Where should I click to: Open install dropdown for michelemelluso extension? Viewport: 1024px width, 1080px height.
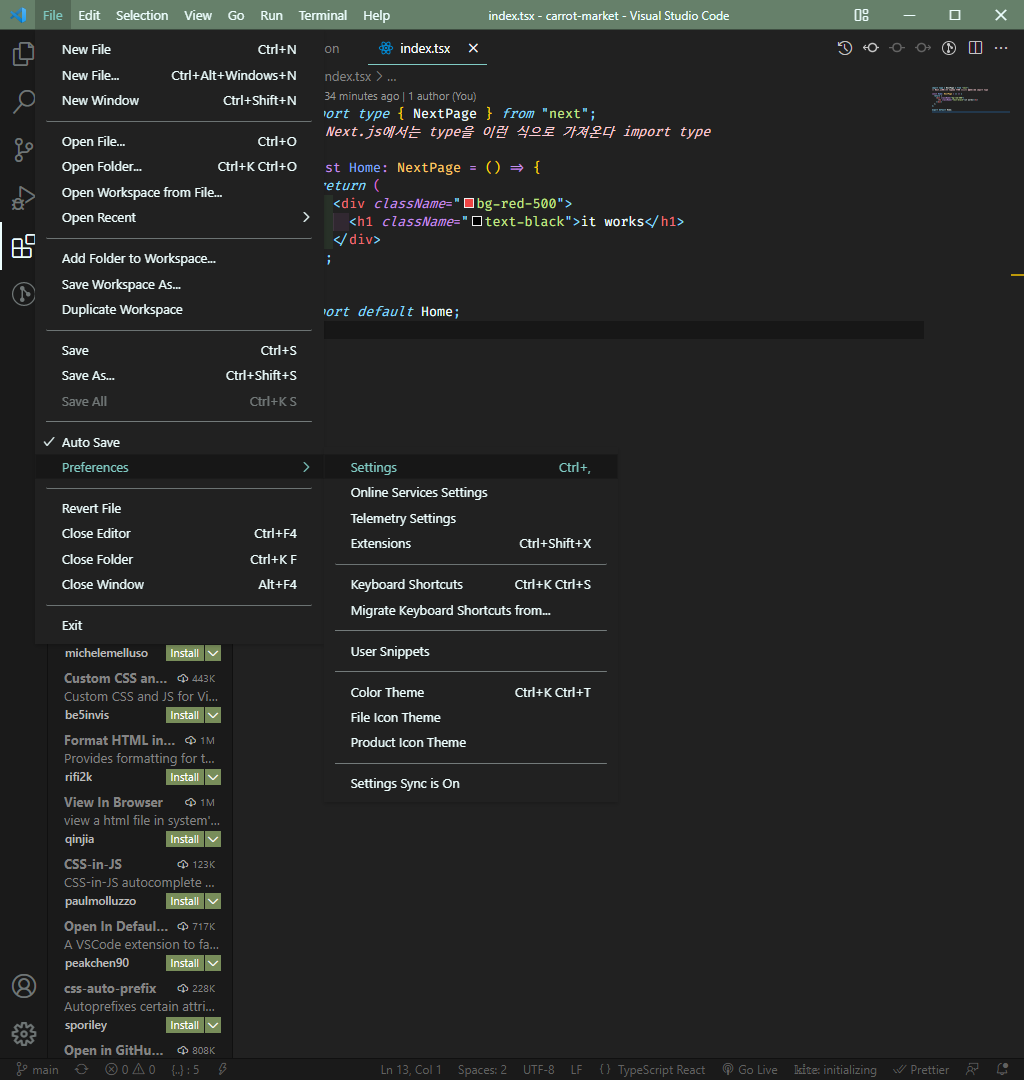(213, 653)
